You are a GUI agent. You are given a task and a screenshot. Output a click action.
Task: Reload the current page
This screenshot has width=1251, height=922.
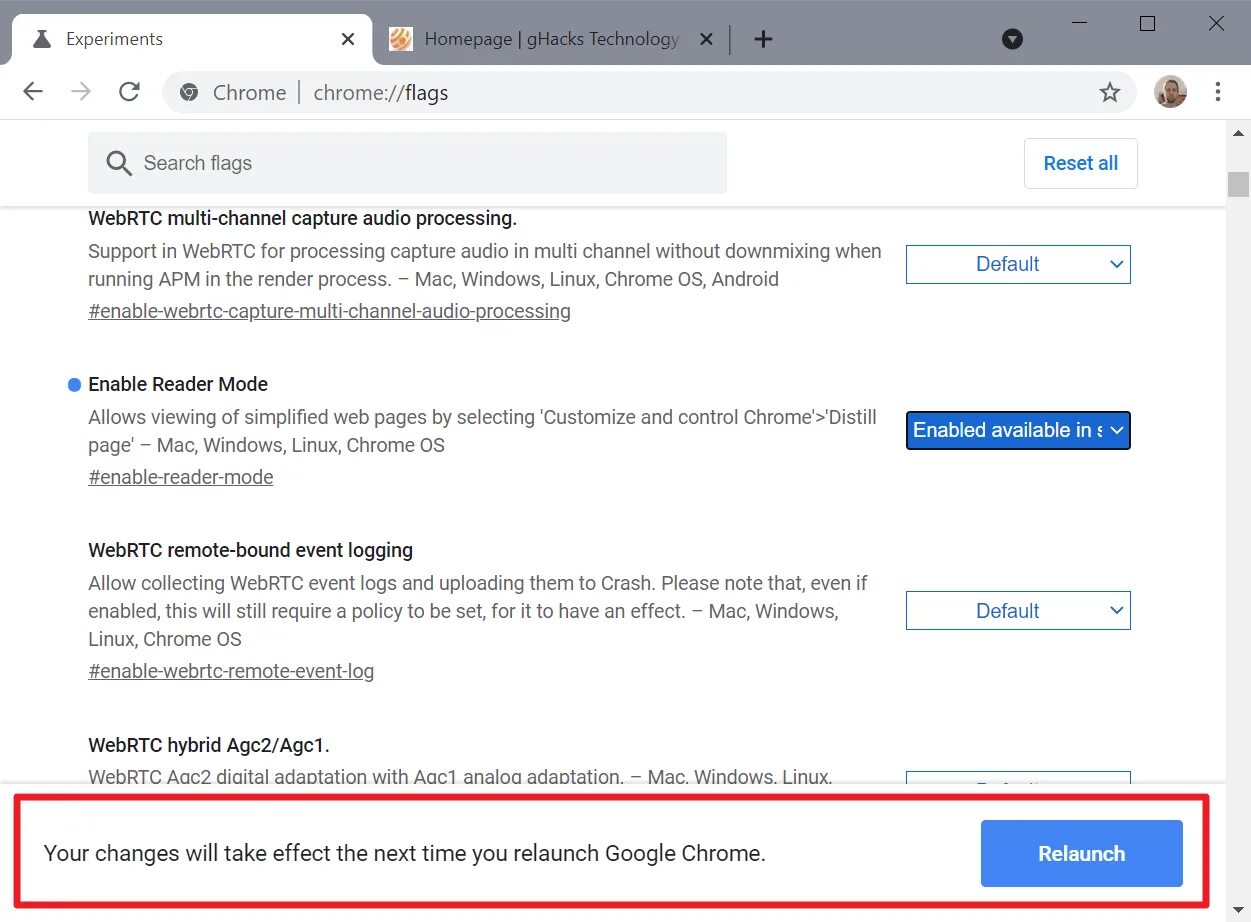click(x=129, y=92)
